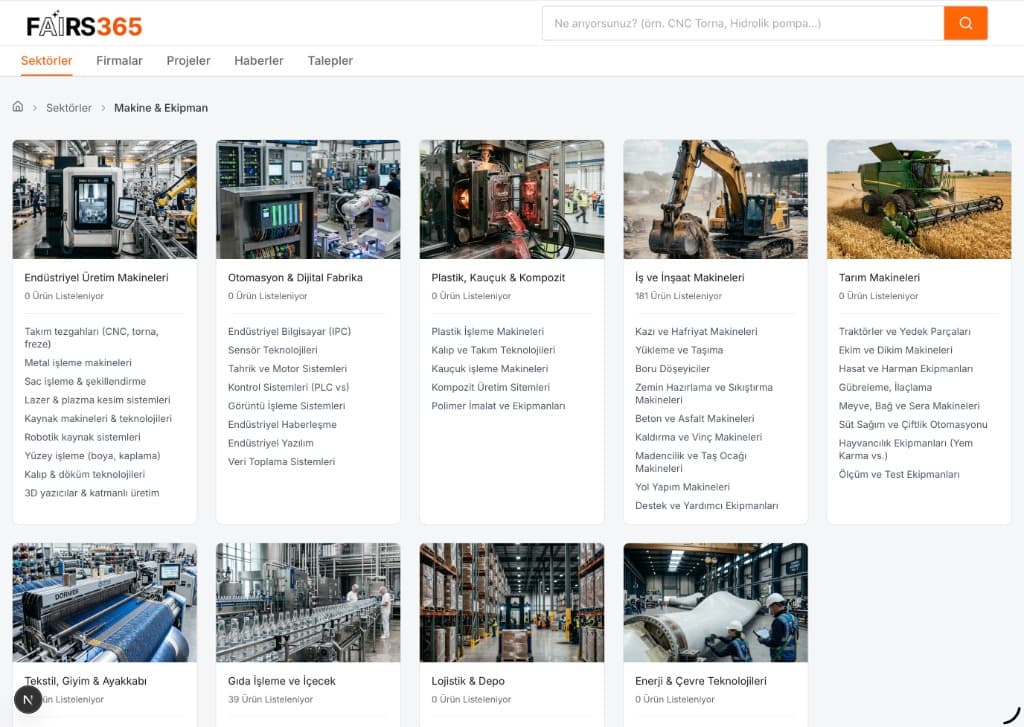The height and width of the screenshot is (727, 1024).
Task: Open the Firmalar tab
Action: [119, 61]
